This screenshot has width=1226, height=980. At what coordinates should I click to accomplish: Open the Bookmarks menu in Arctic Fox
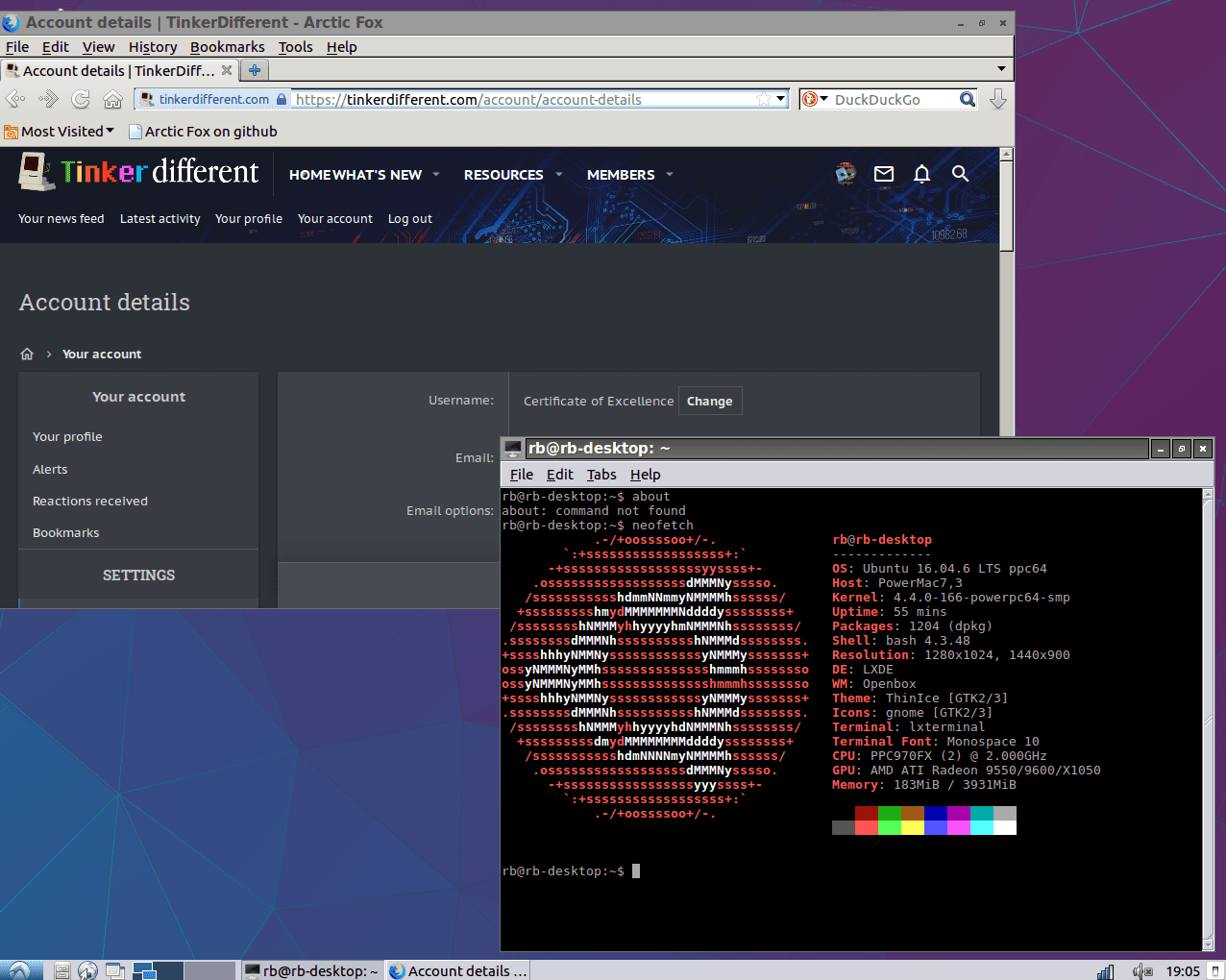coord(227,46)
